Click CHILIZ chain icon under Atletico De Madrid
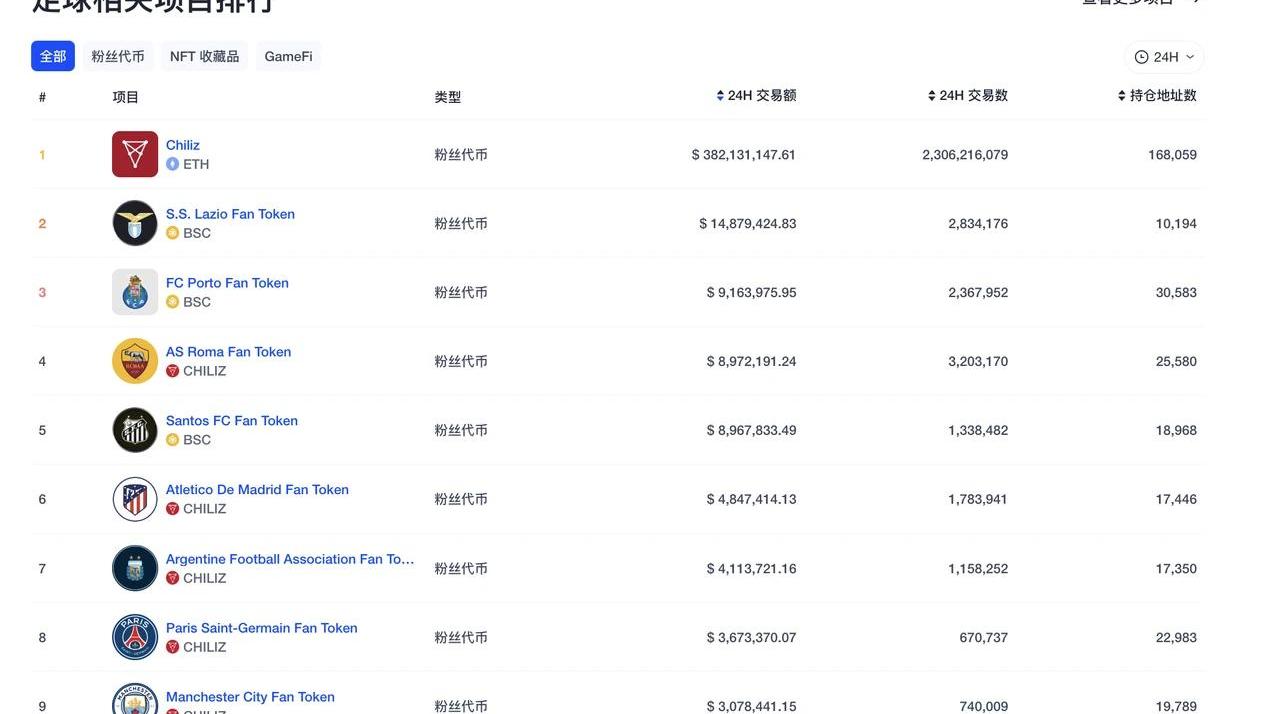Image resolution: width=1280 pixels, height=714 pixels. pos(172,509)
